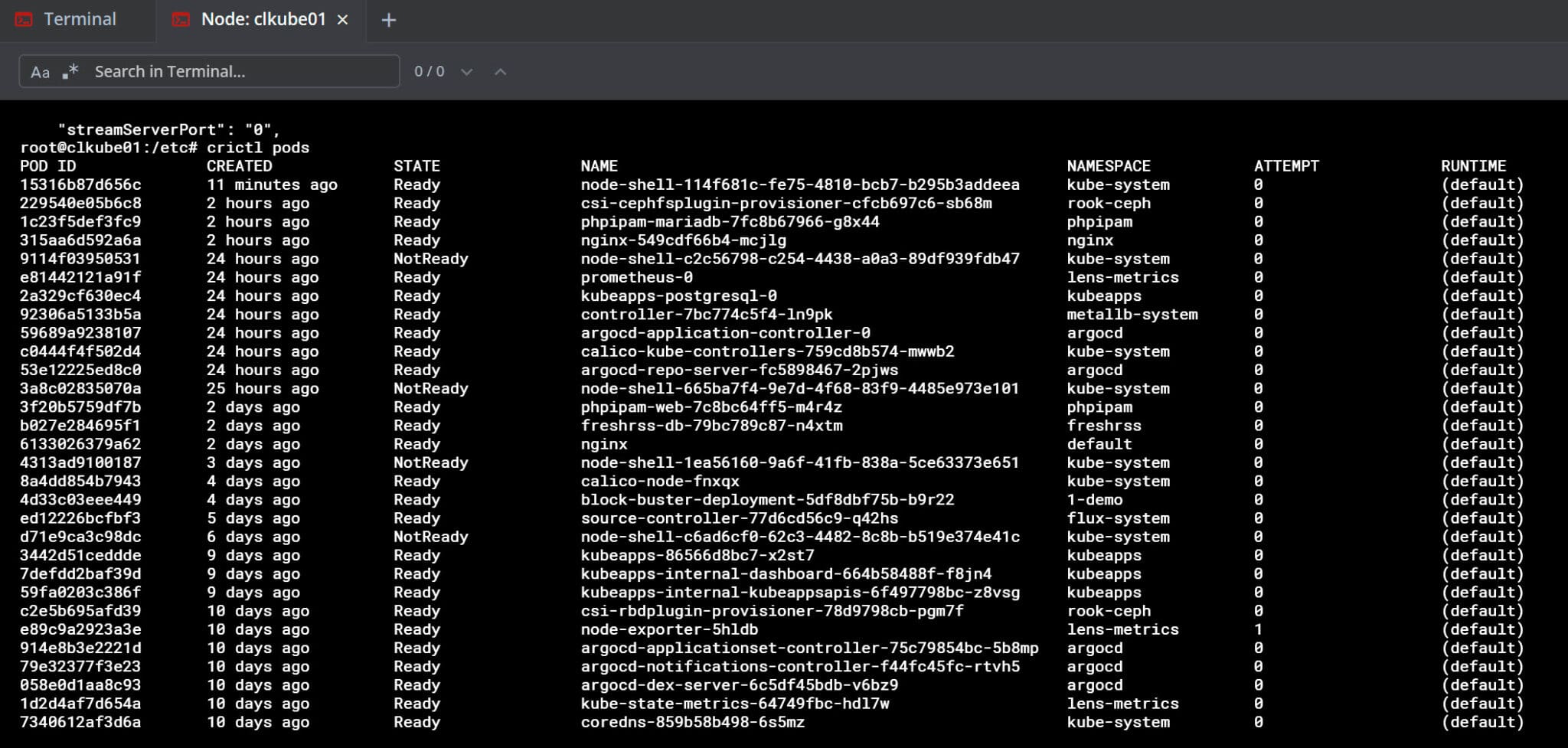Jump to previous match using the up chevron
The height and width of the screenshot is (748, 1568).
click(x=500, y=72)
